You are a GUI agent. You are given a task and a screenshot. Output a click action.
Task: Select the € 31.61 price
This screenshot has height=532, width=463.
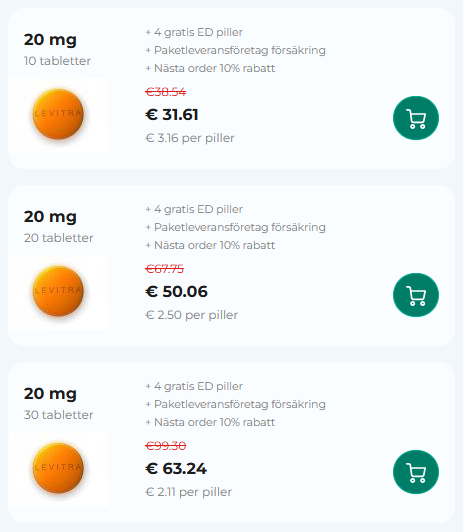(x=172, y=115)
